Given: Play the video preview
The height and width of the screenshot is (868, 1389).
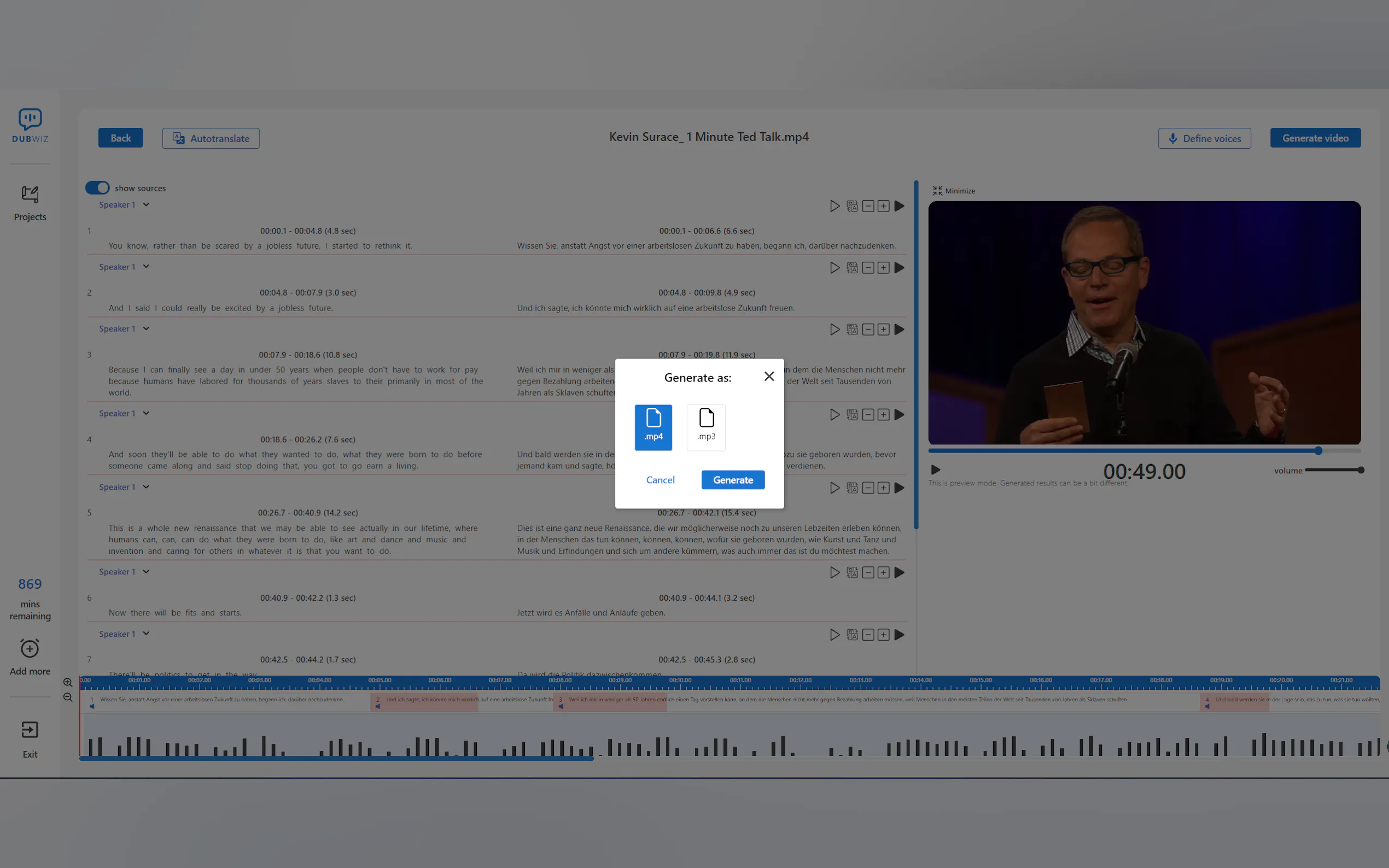Looking at the screenshot, I should (x=935, y=470).
